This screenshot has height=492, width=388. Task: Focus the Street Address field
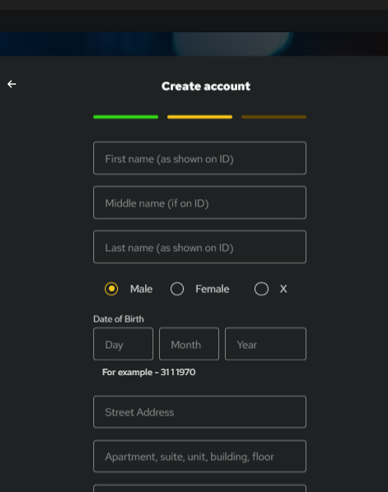pyautogui.click(x=200, y=412)
